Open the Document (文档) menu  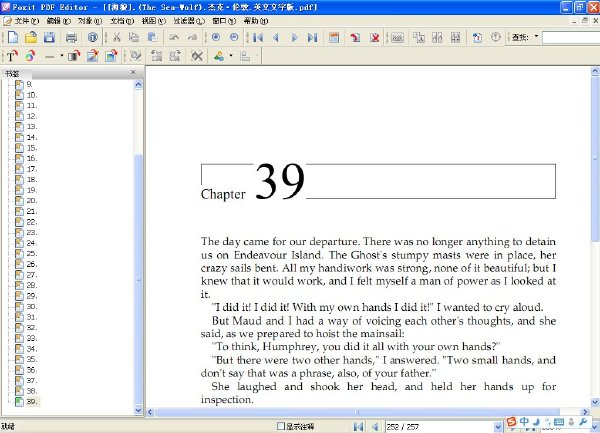[122, 21]
